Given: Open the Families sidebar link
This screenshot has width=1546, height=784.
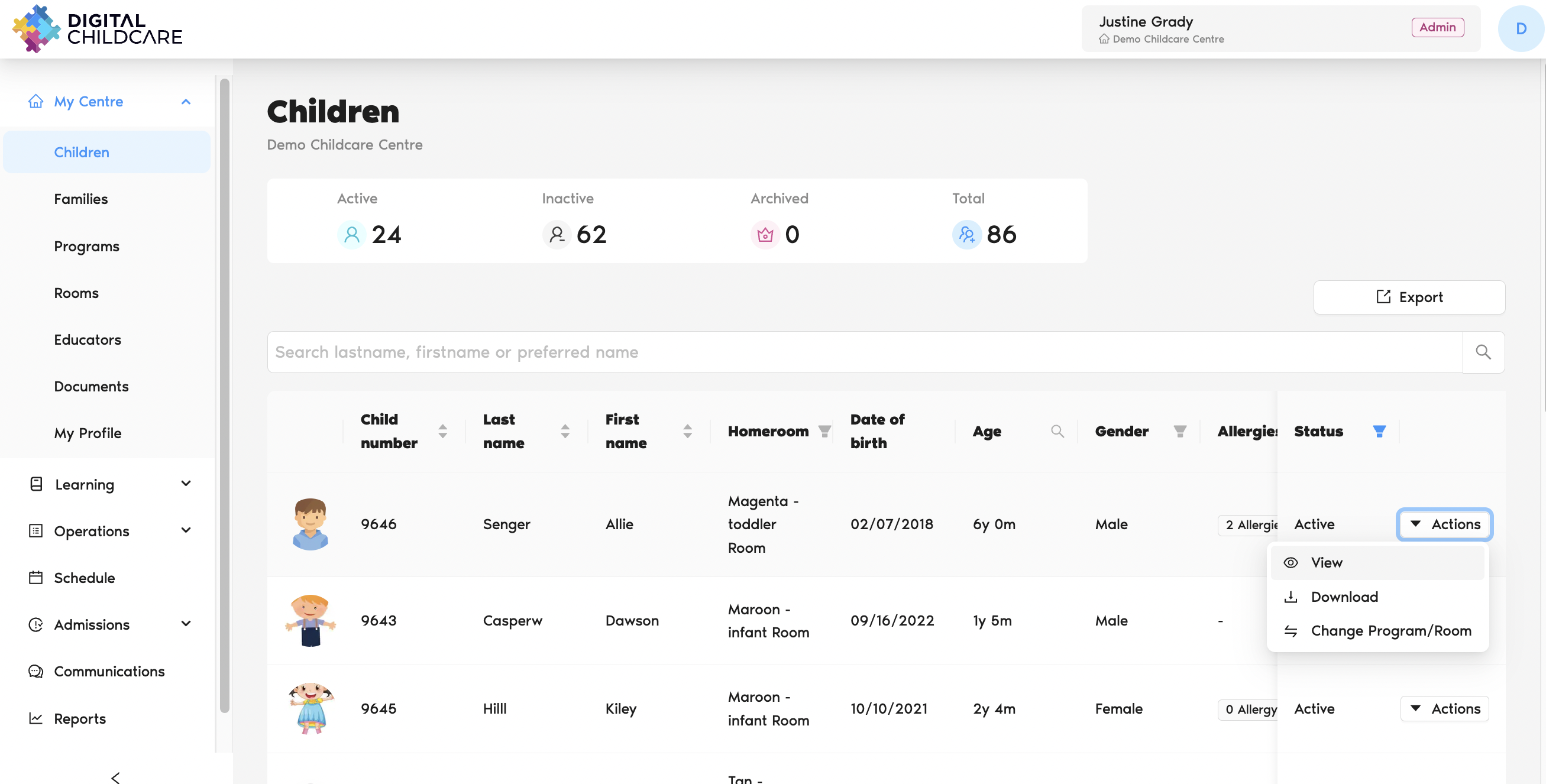Looking at the screenshot, I should 81,199.
